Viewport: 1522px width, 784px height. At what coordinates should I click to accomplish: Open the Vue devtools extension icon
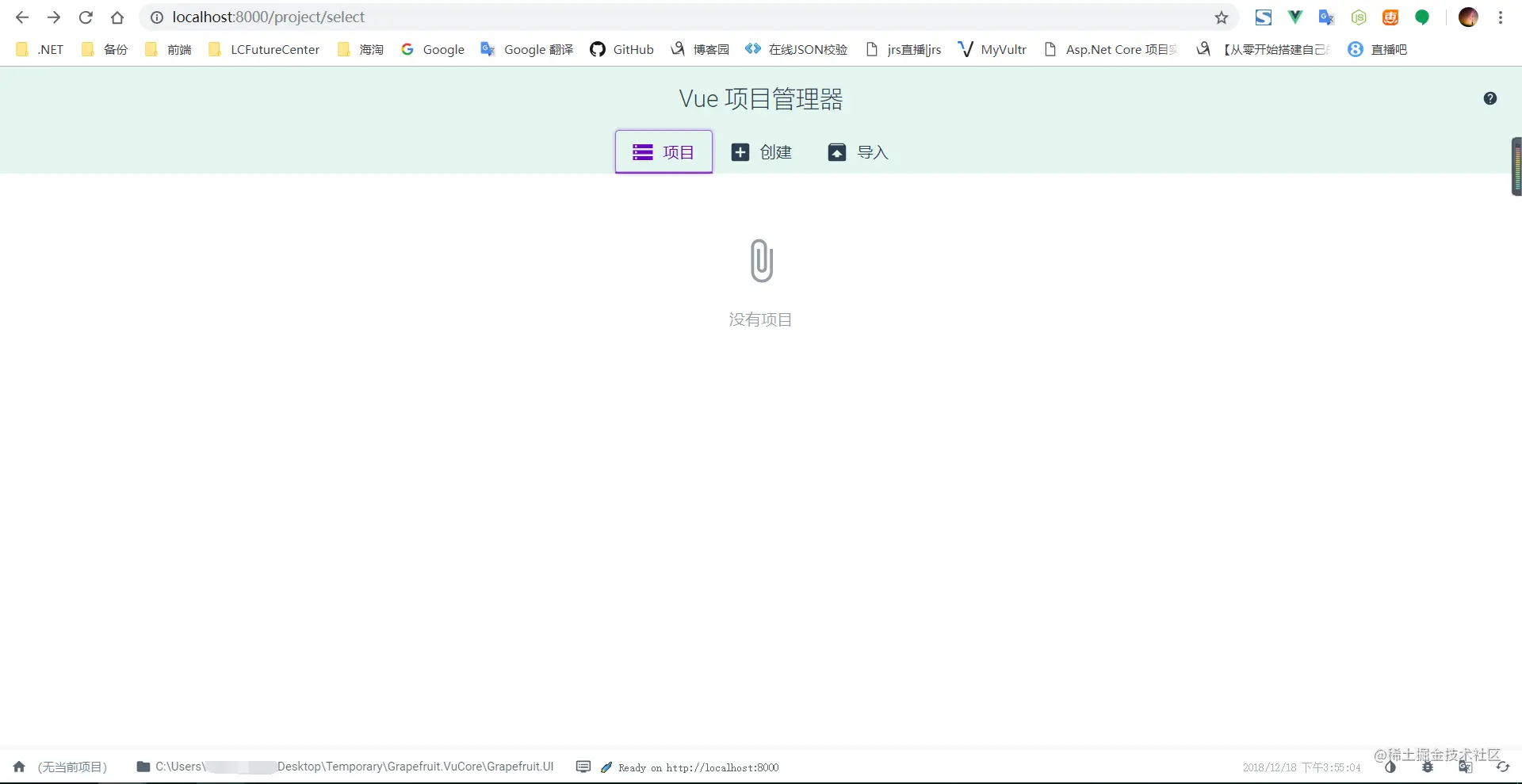[x=1295, y=17]
